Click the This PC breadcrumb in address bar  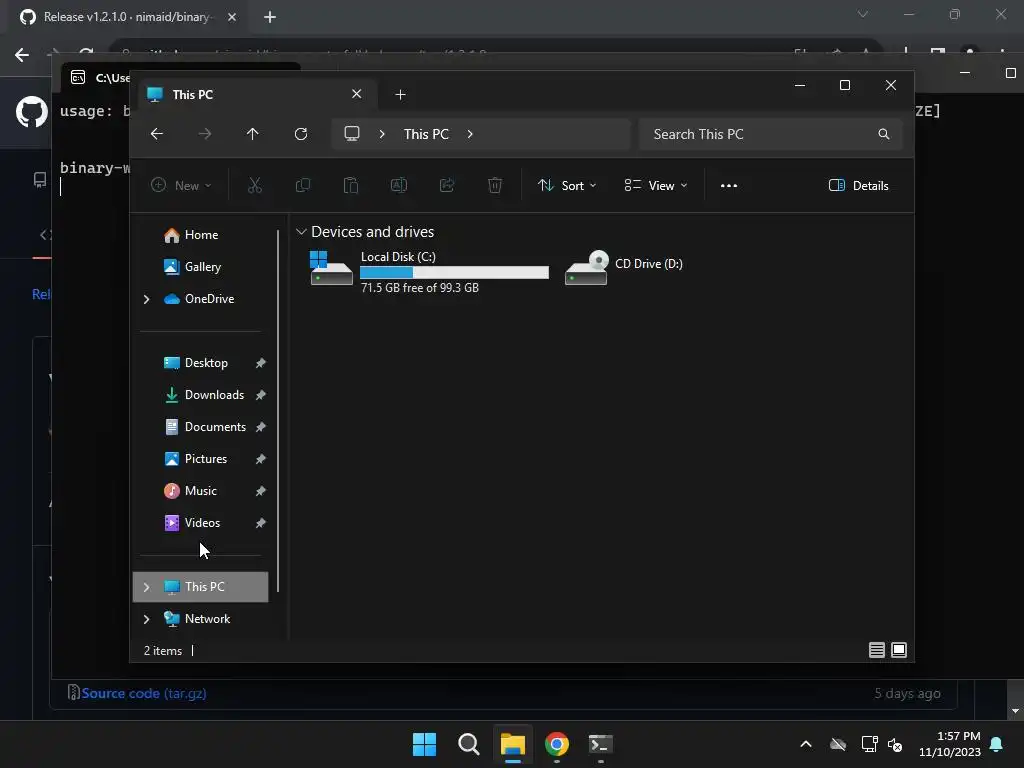click(x=426, y=134)
